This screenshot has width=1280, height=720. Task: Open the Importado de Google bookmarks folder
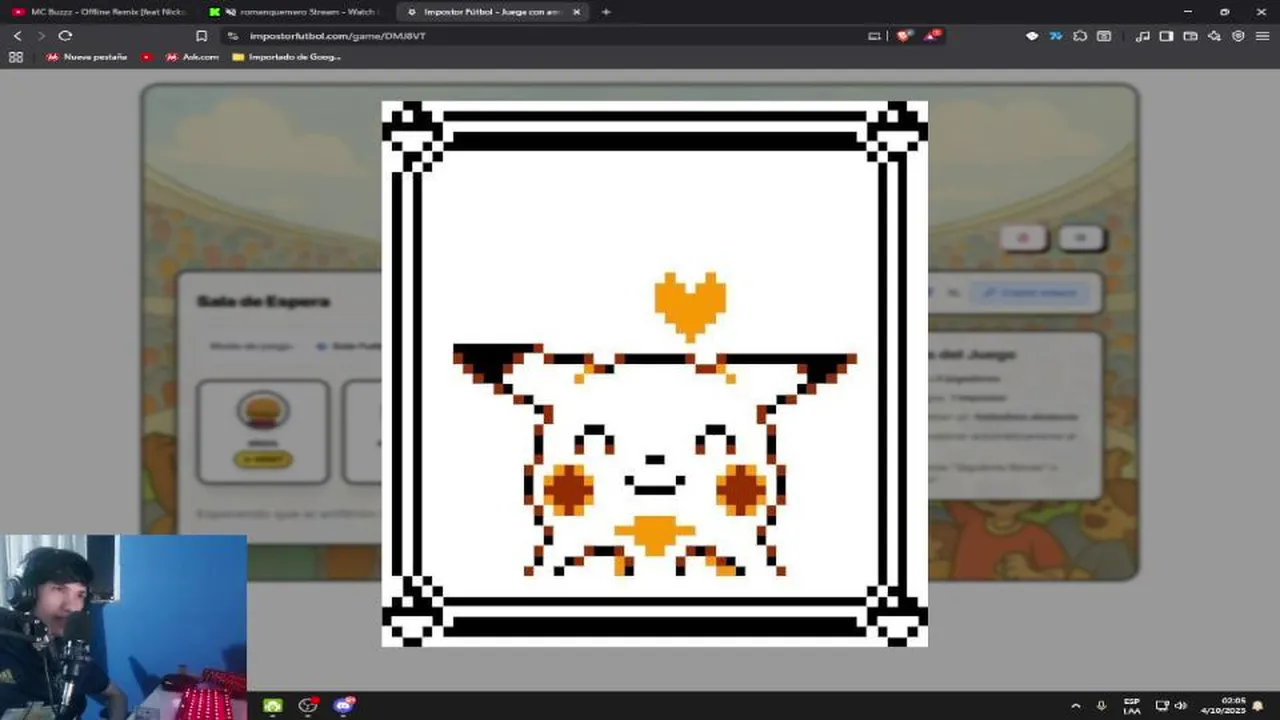pos(287,57)
